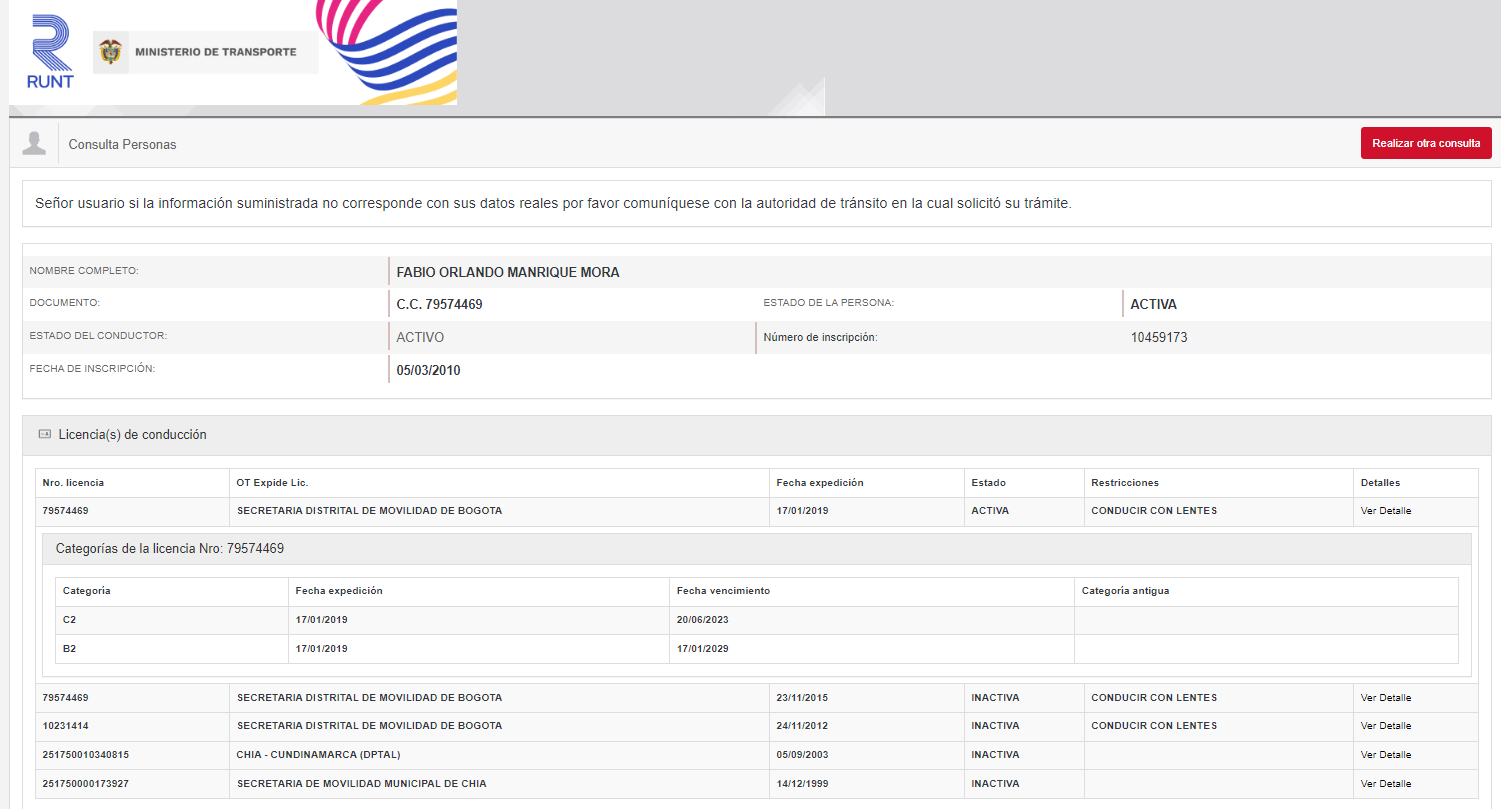Open Ver Detalle for license issued 23/11/2015
The height and width of the screenshot is (809, 1501).
pos(1385,698)
